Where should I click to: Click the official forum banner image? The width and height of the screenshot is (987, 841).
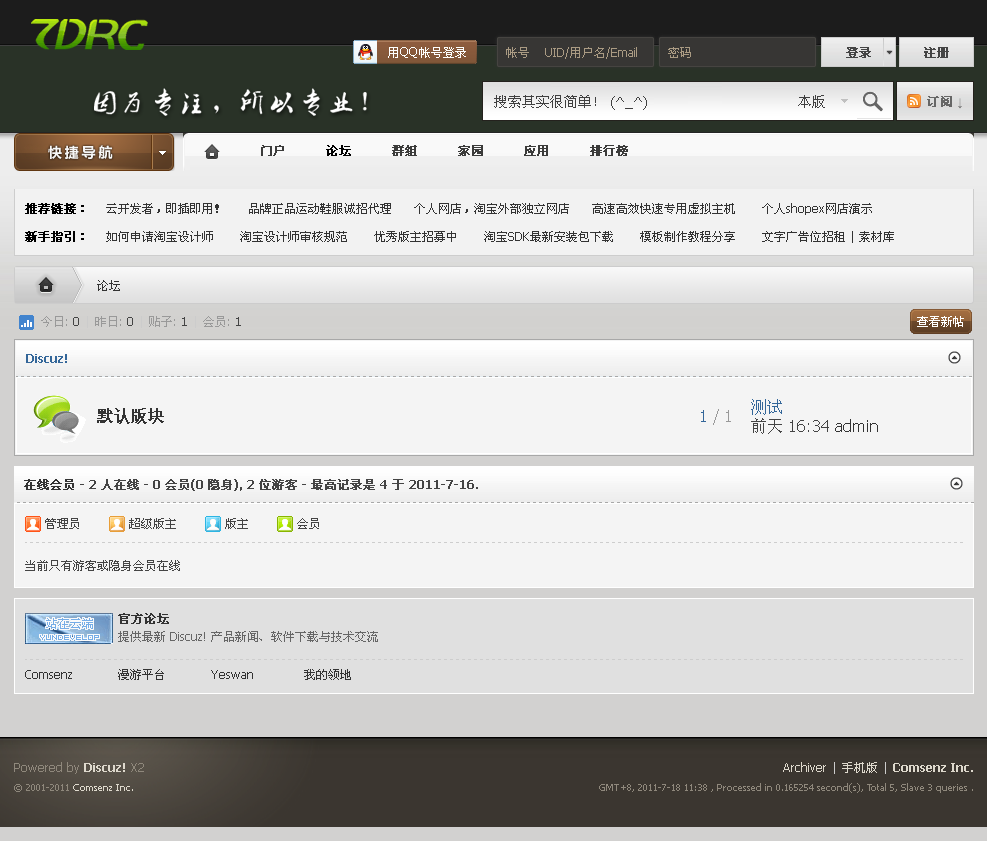(69, 628)
